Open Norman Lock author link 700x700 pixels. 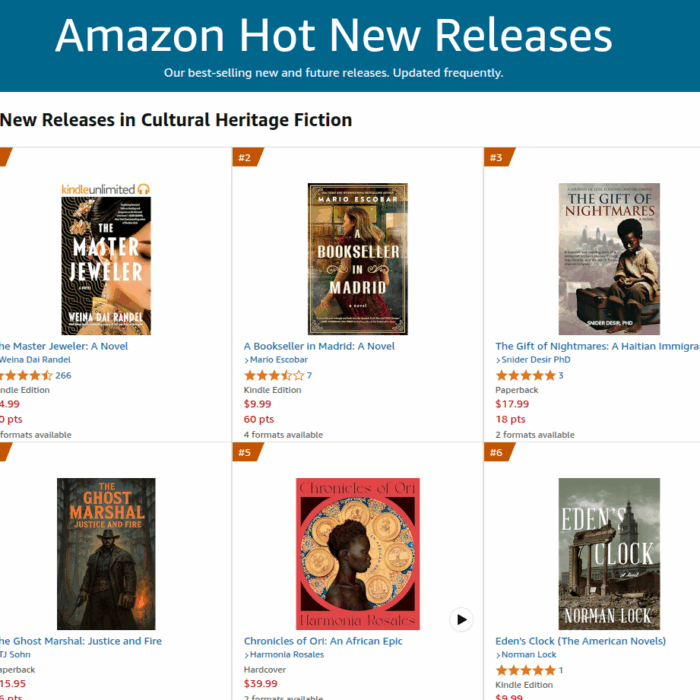529,654
